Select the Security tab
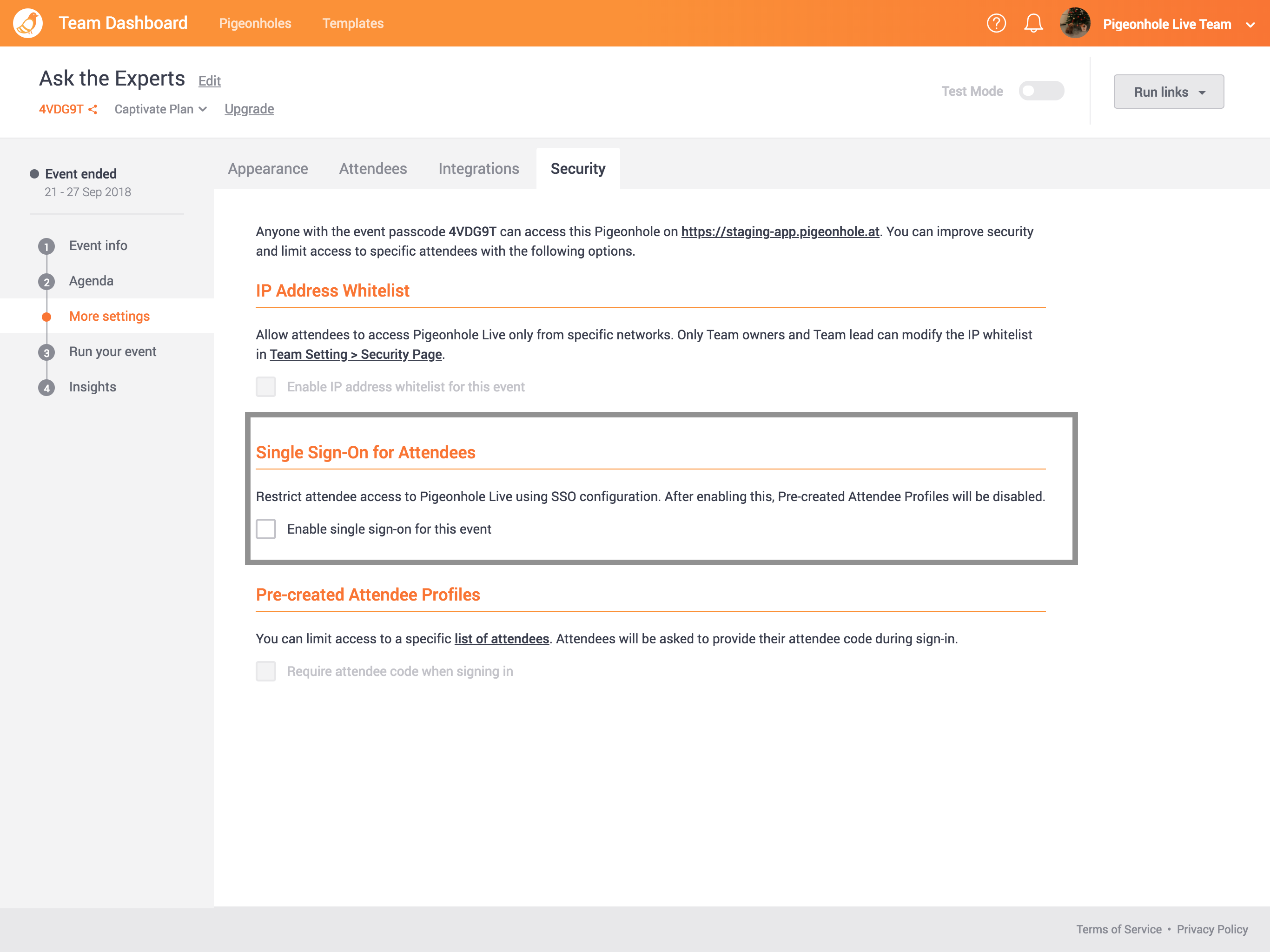This screenshot has width=1270, height=952. click(x=578, y=169)
